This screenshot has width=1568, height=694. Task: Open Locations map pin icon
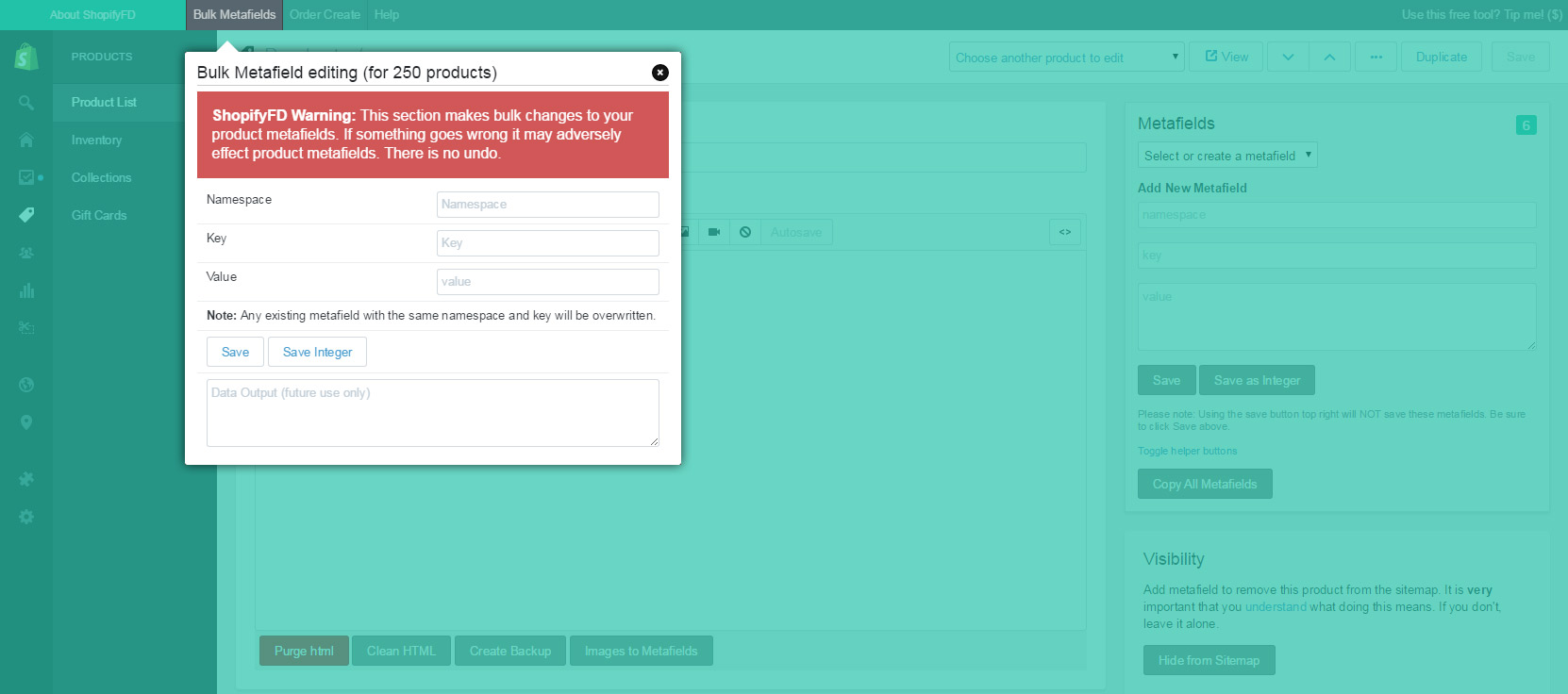26,422
